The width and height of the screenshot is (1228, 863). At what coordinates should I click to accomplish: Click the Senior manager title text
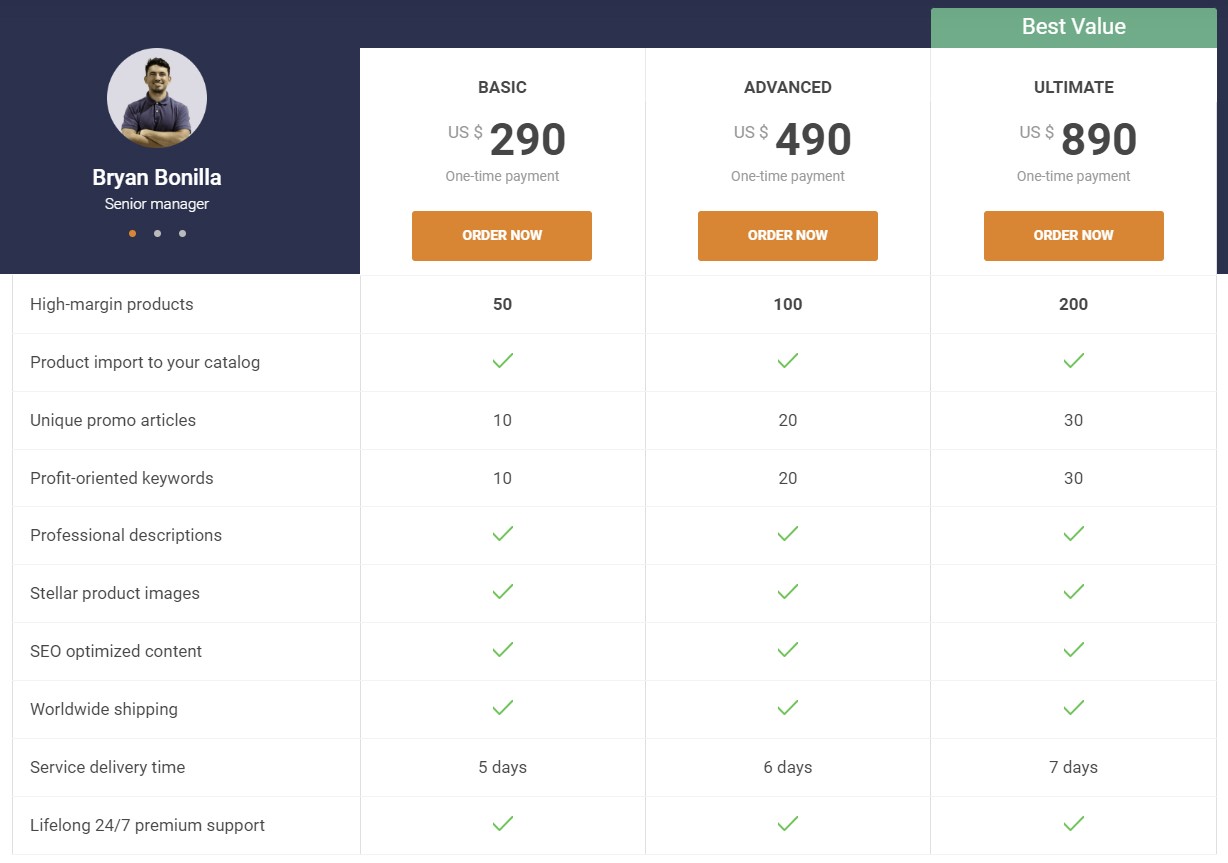tap(157, 203)
